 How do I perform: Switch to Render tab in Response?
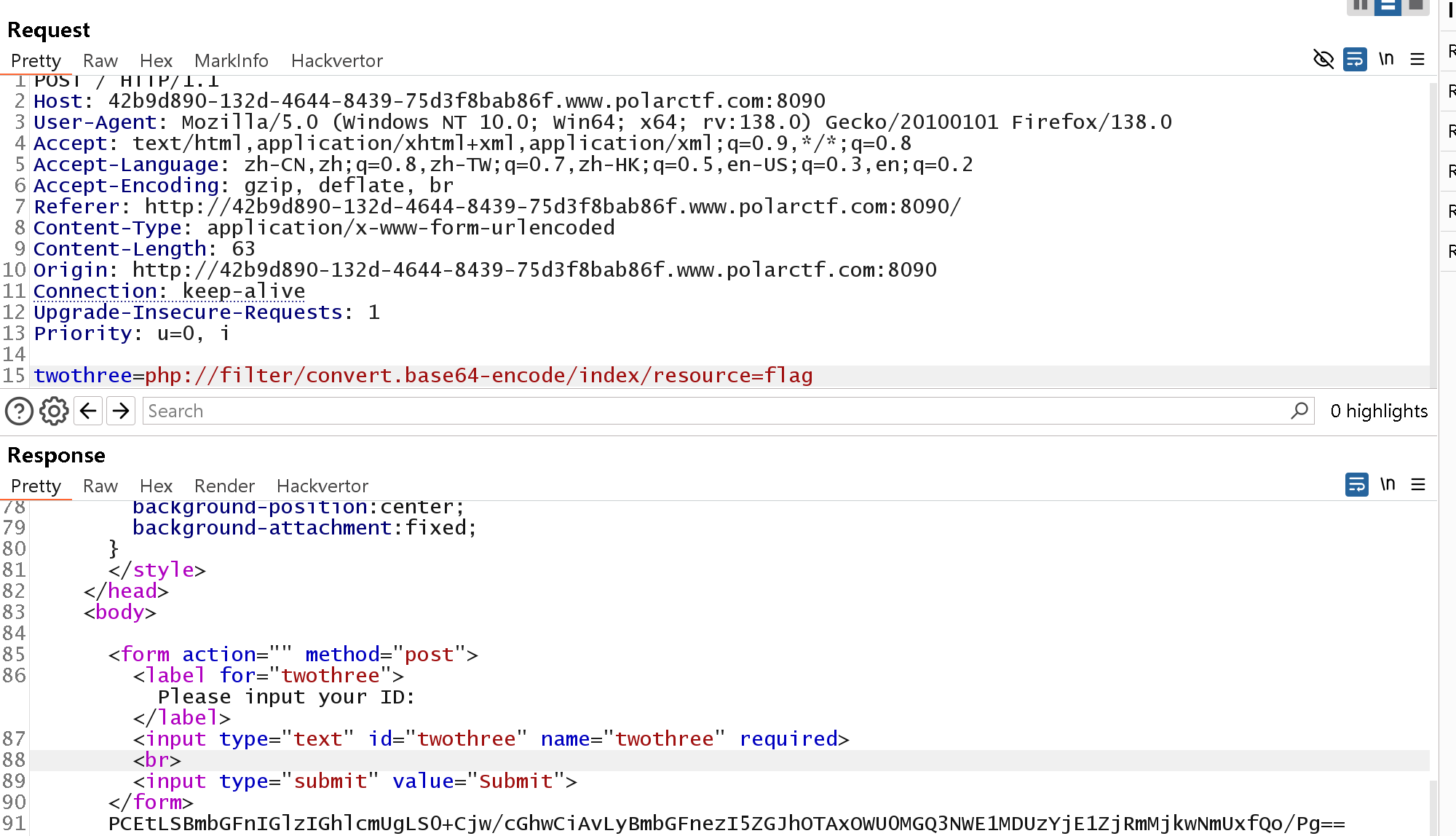tap(224, 486)
